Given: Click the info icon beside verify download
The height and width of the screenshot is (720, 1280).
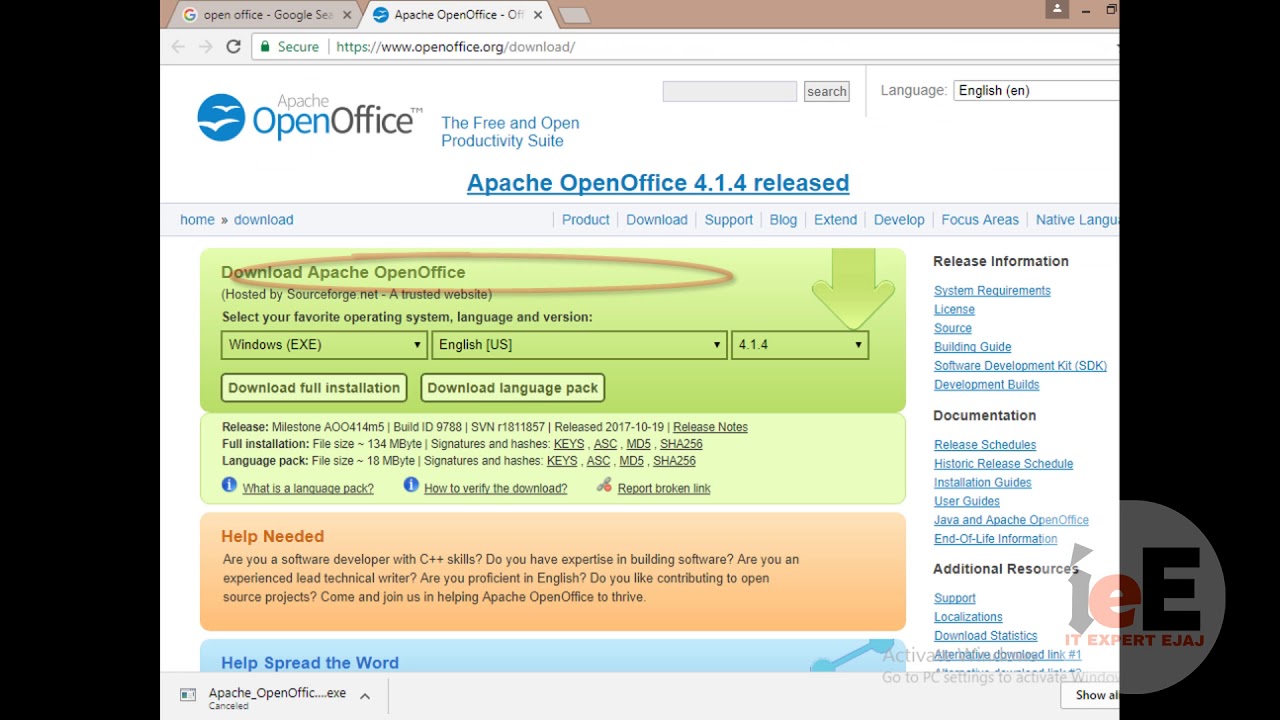Looking at the screenshot, I should pos(411,485).
